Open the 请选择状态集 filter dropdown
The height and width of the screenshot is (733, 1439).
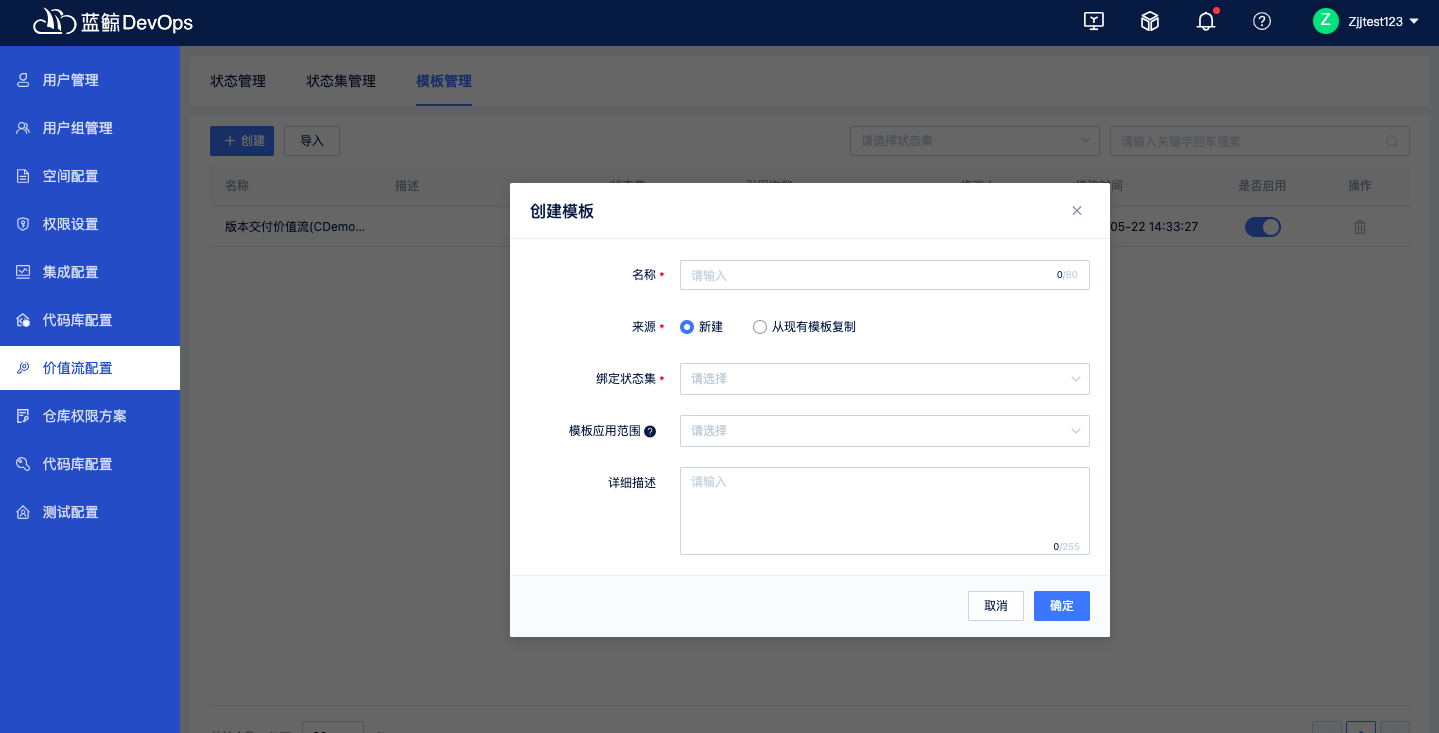click(x=975, y=141)
